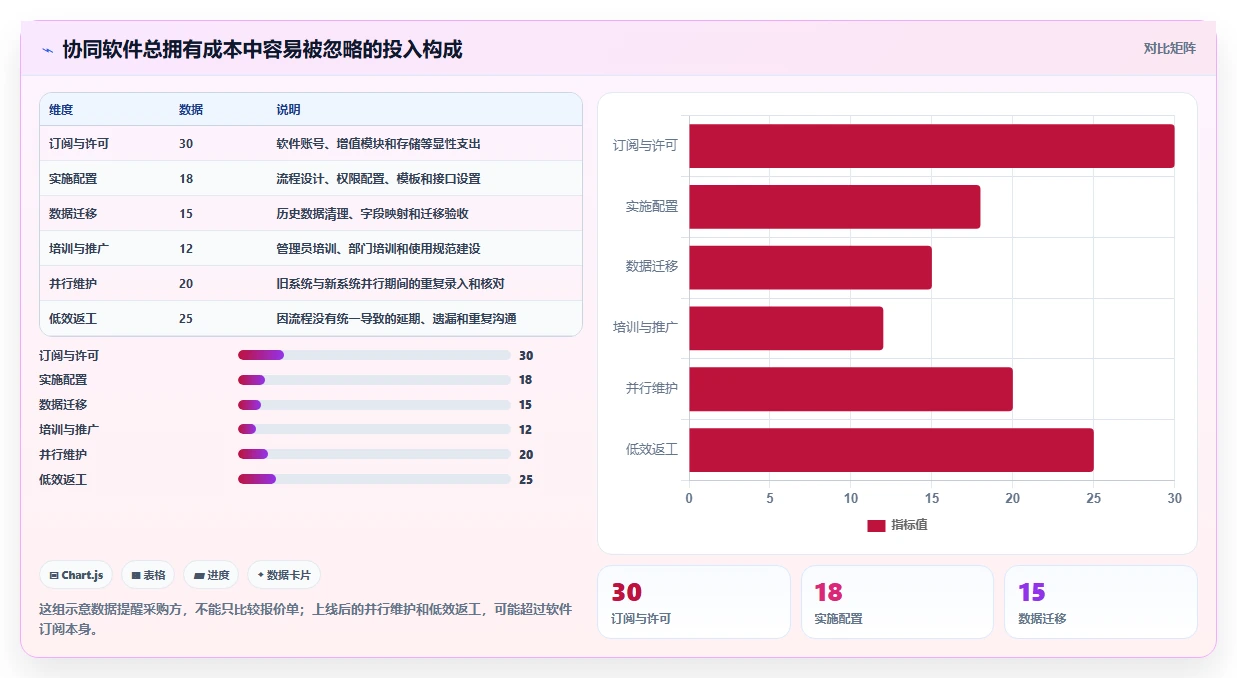Screen dimensions: 1237x678
Task: Click the description 软件账号、增值模块和存储等显性支出
Action: click(379, 144)
